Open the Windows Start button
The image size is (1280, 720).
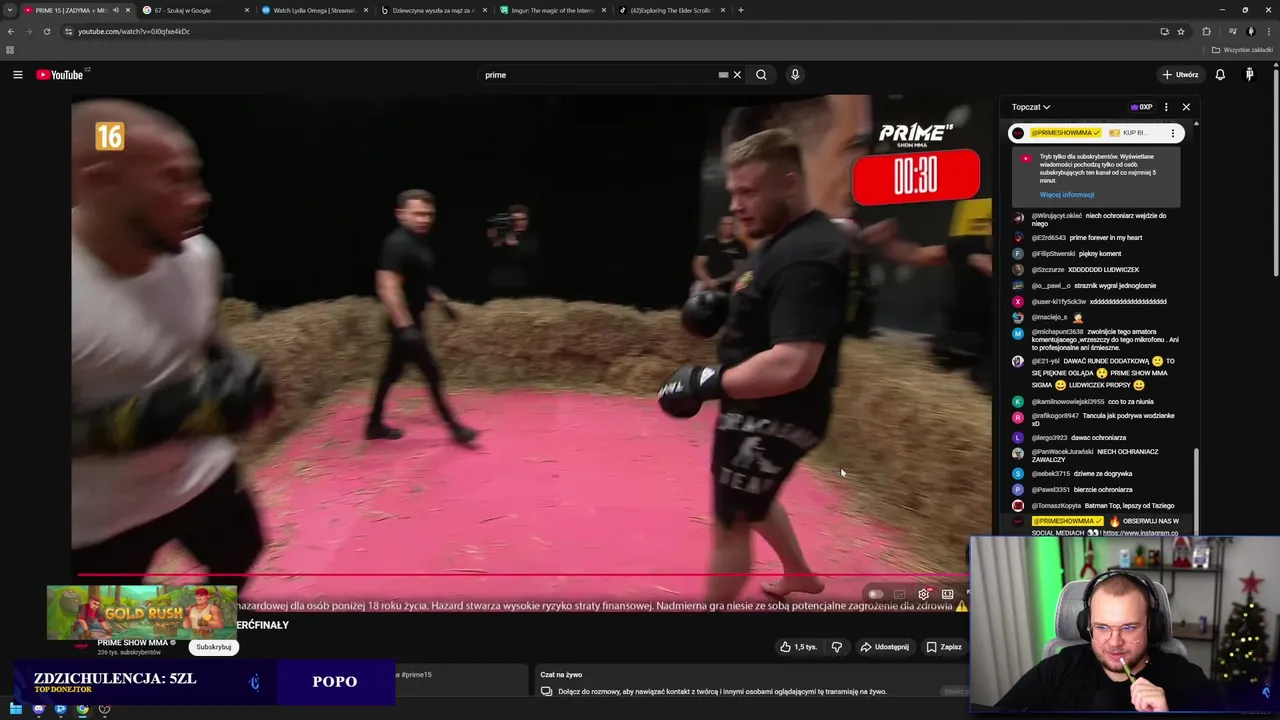pyautogui.click(x=16, y=709)
